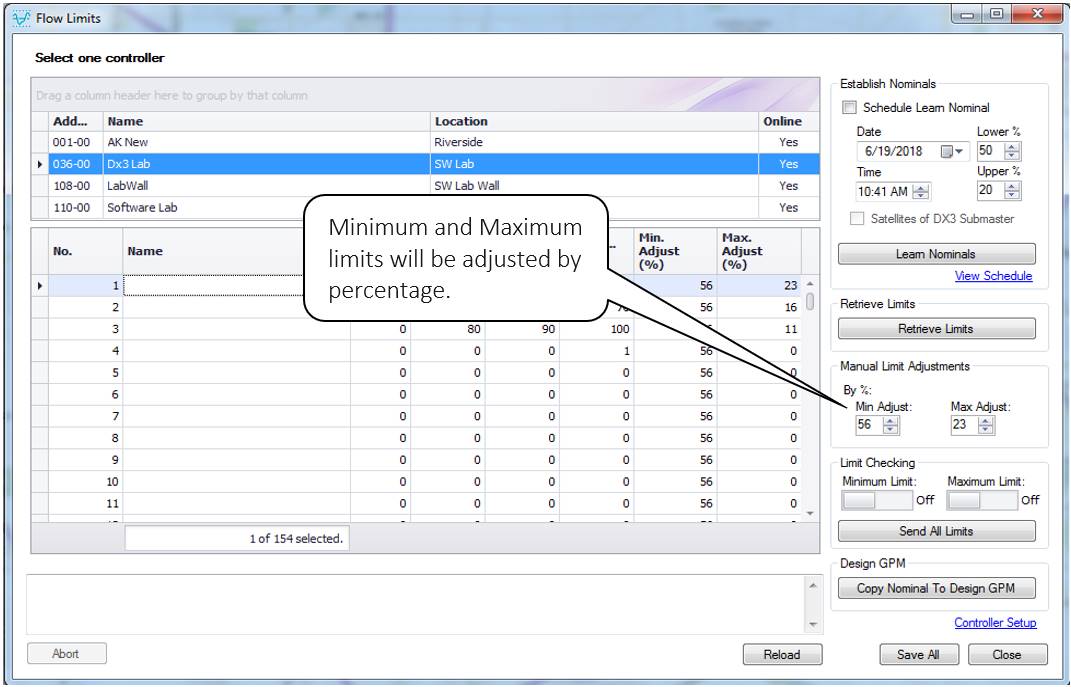Image resolution: width=1071 pixels, height=687 pixels.
Task: Select the Dx3 Lab controller row
Action: [x=426, y=164]
